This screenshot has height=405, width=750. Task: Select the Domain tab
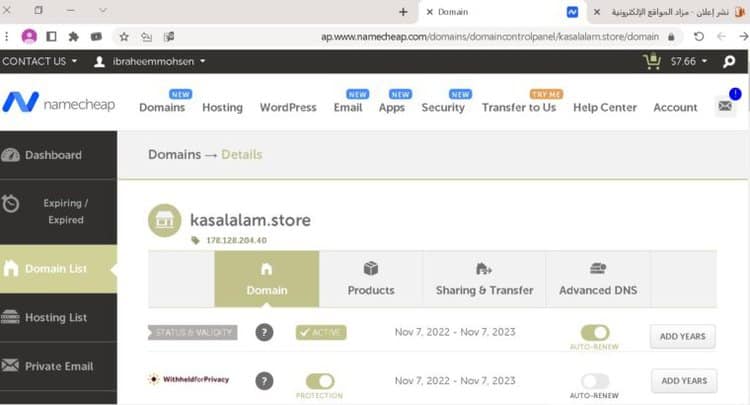pos(267,279)
